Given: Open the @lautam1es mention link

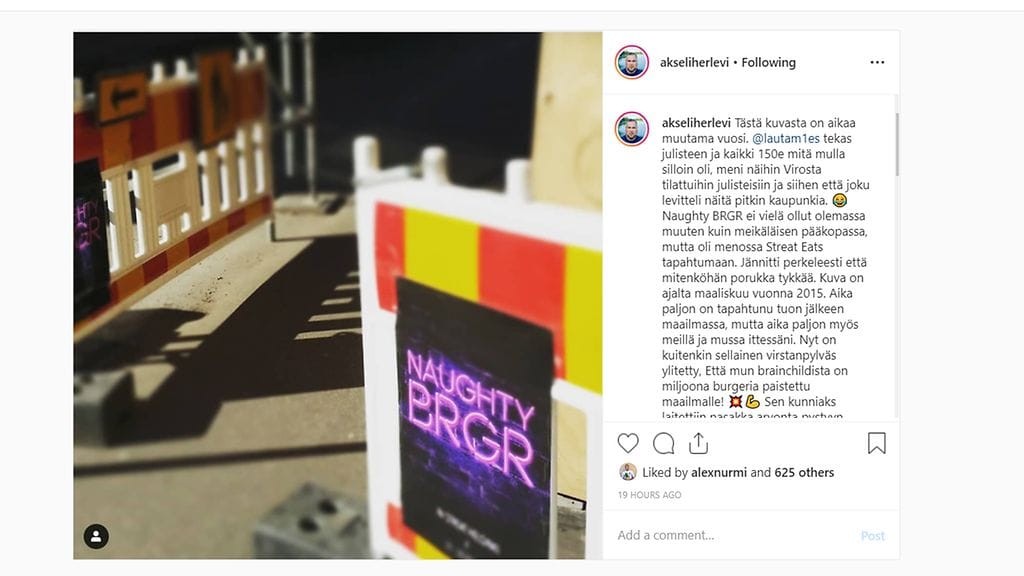Looking at the screenshot, I should [786, 138].
